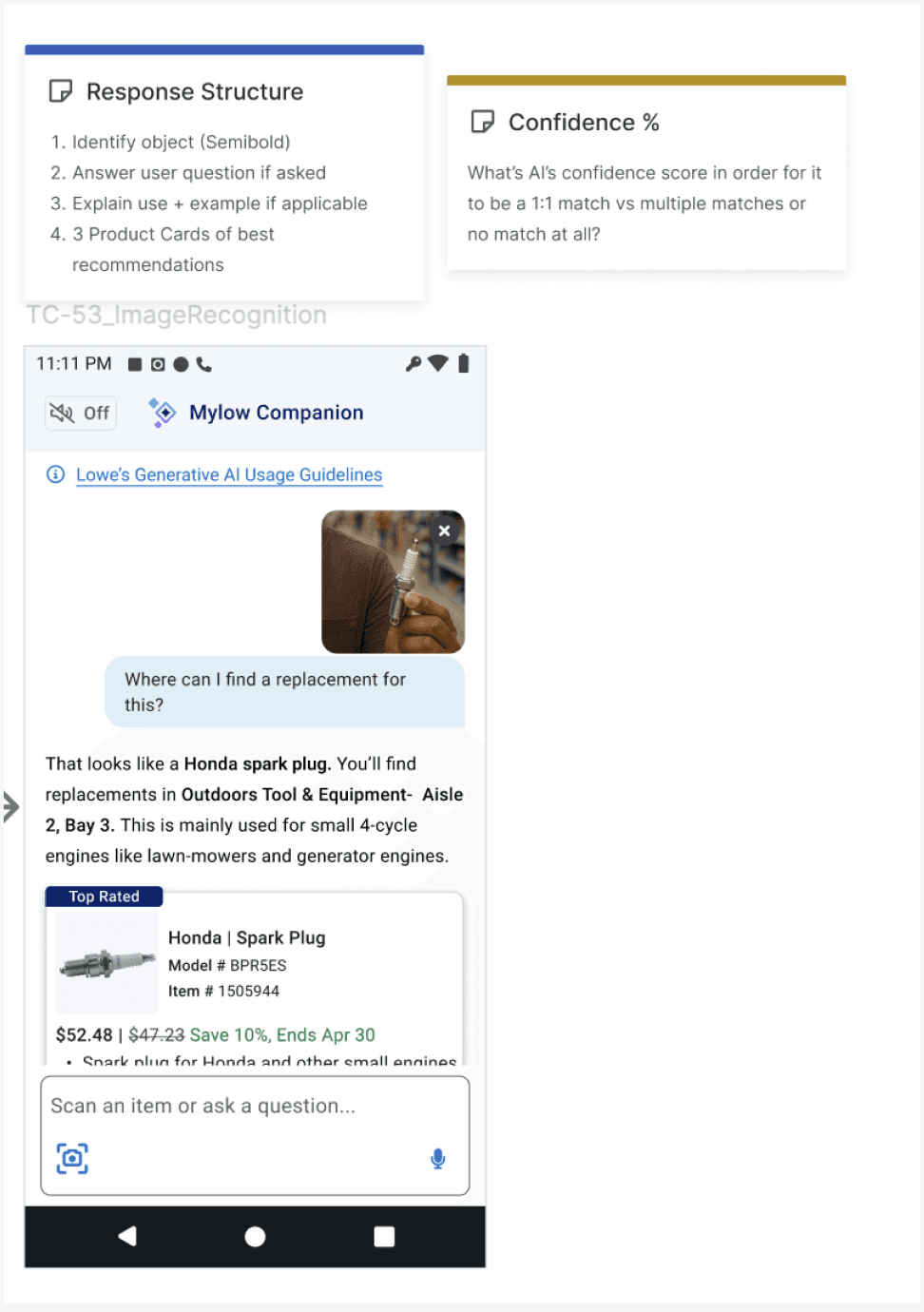Select the Top Rated badge label
The height and width of the screenshot is (1312, 924).
104,897
